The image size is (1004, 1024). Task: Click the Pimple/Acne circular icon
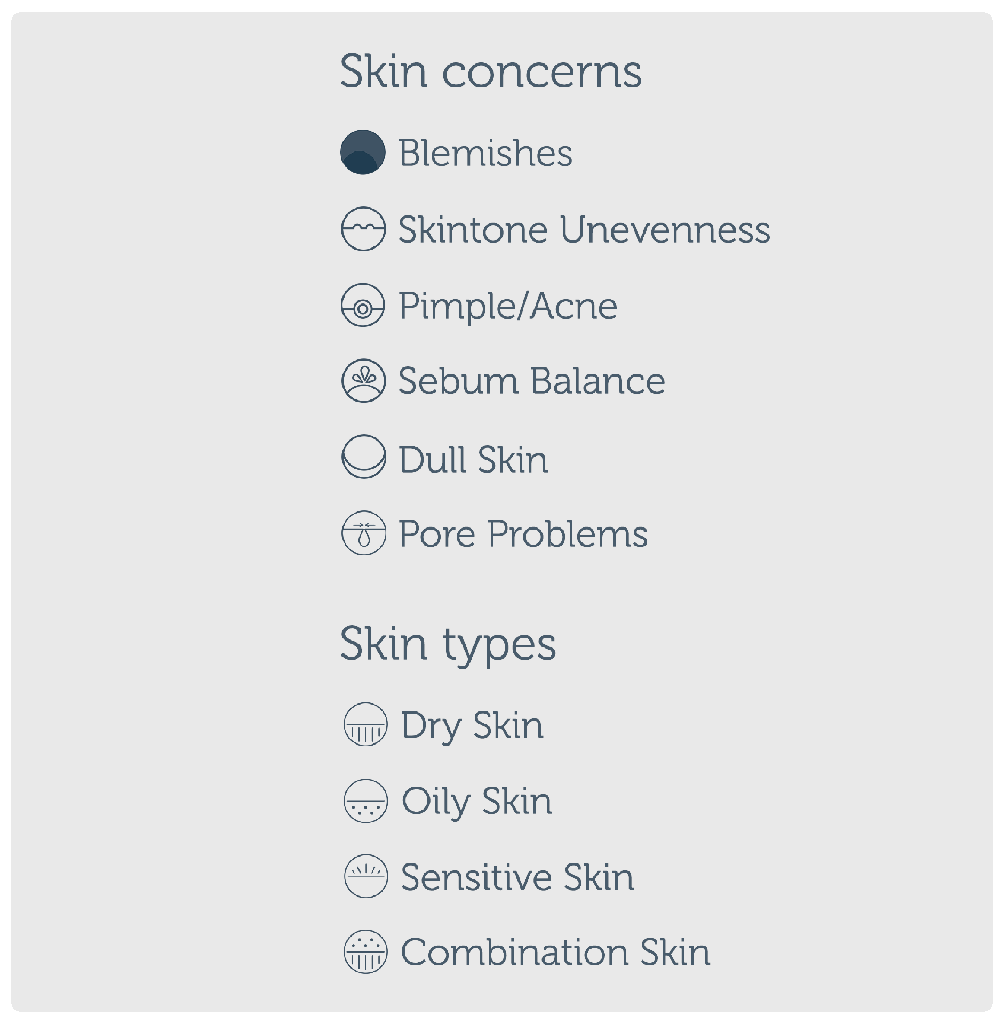coord(362,306)
